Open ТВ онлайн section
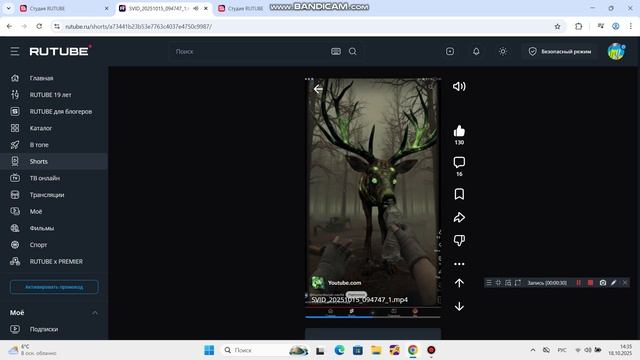The width and height of the screenshot is (640, 360). pyautogui.click(x=54, y=178)
